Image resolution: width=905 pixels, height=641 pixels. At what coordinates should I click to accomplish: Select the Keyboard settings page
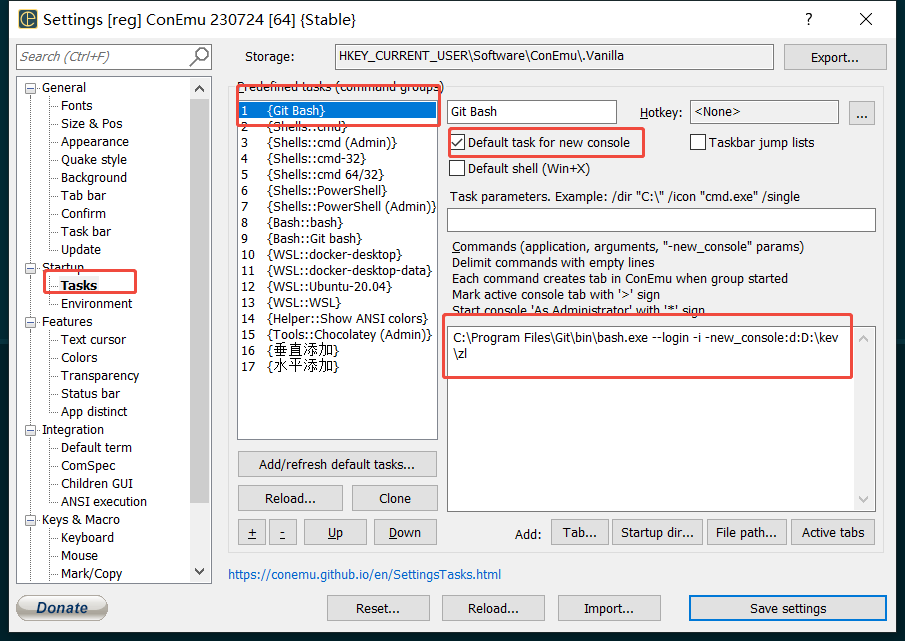87,537
